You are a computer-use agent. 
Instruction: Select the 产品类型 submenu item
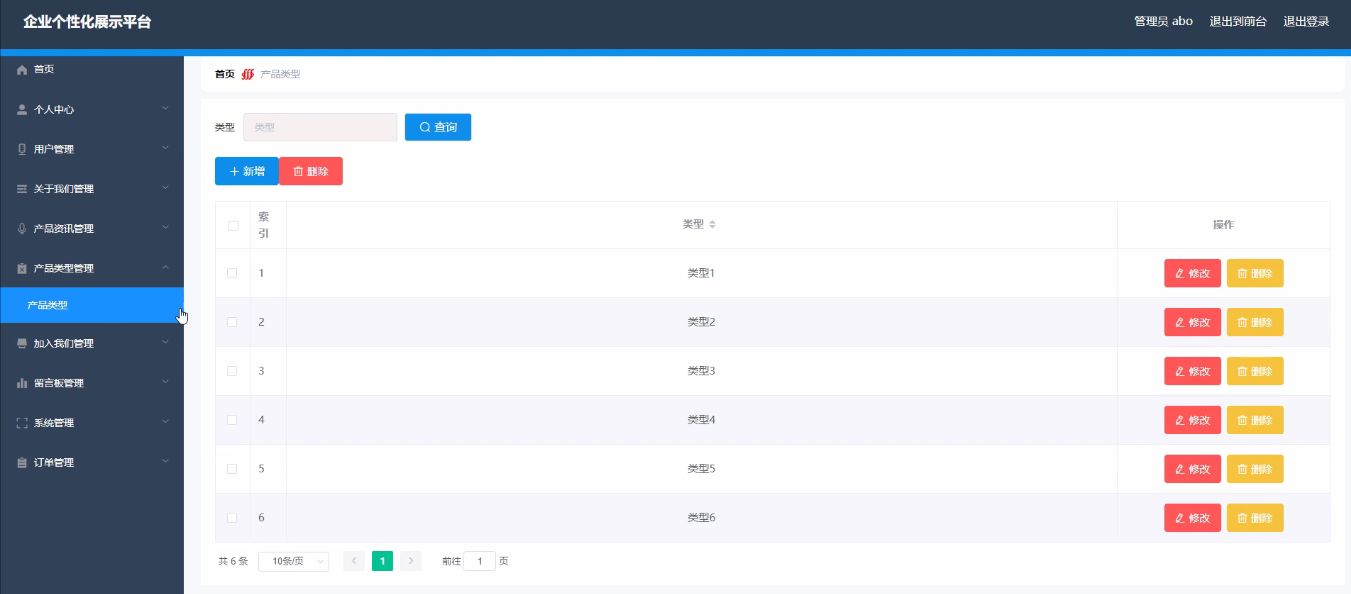92,306
